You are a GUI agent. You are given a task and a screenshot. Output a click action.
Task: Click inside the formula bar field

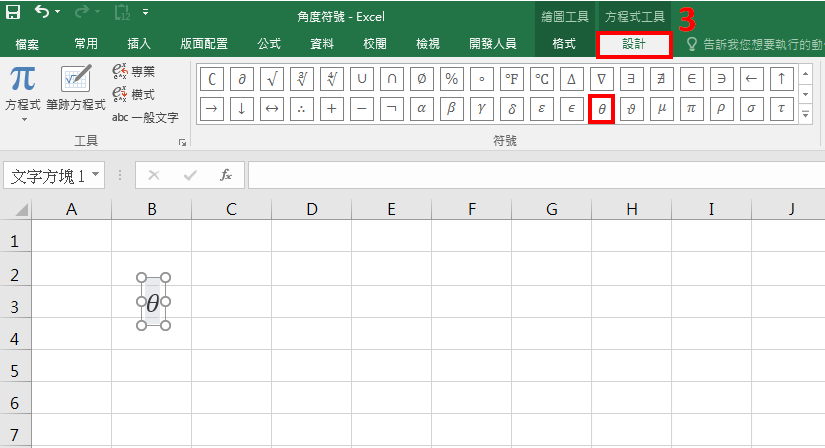pos(530,175)
